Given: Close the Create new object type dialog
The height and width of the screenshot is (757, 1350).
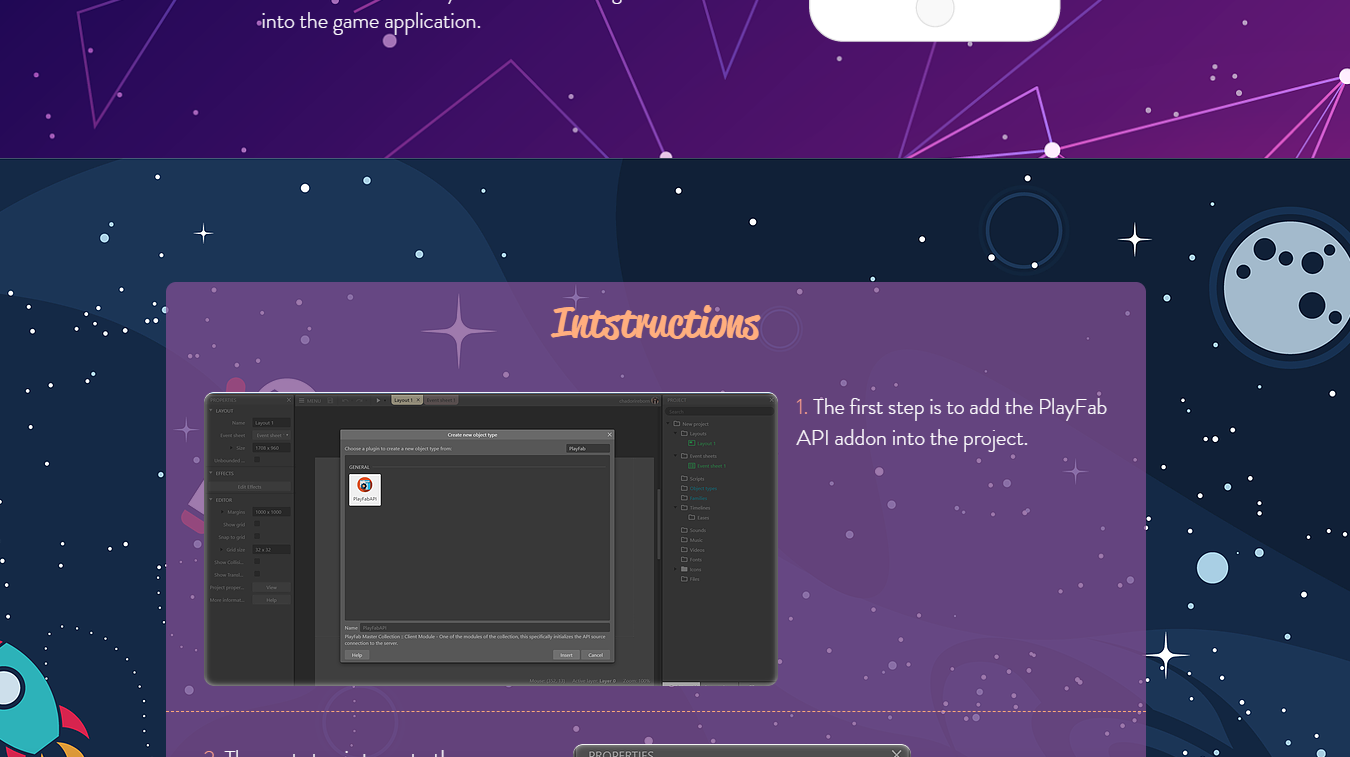Looking at the screenshot, I should 609,435.
